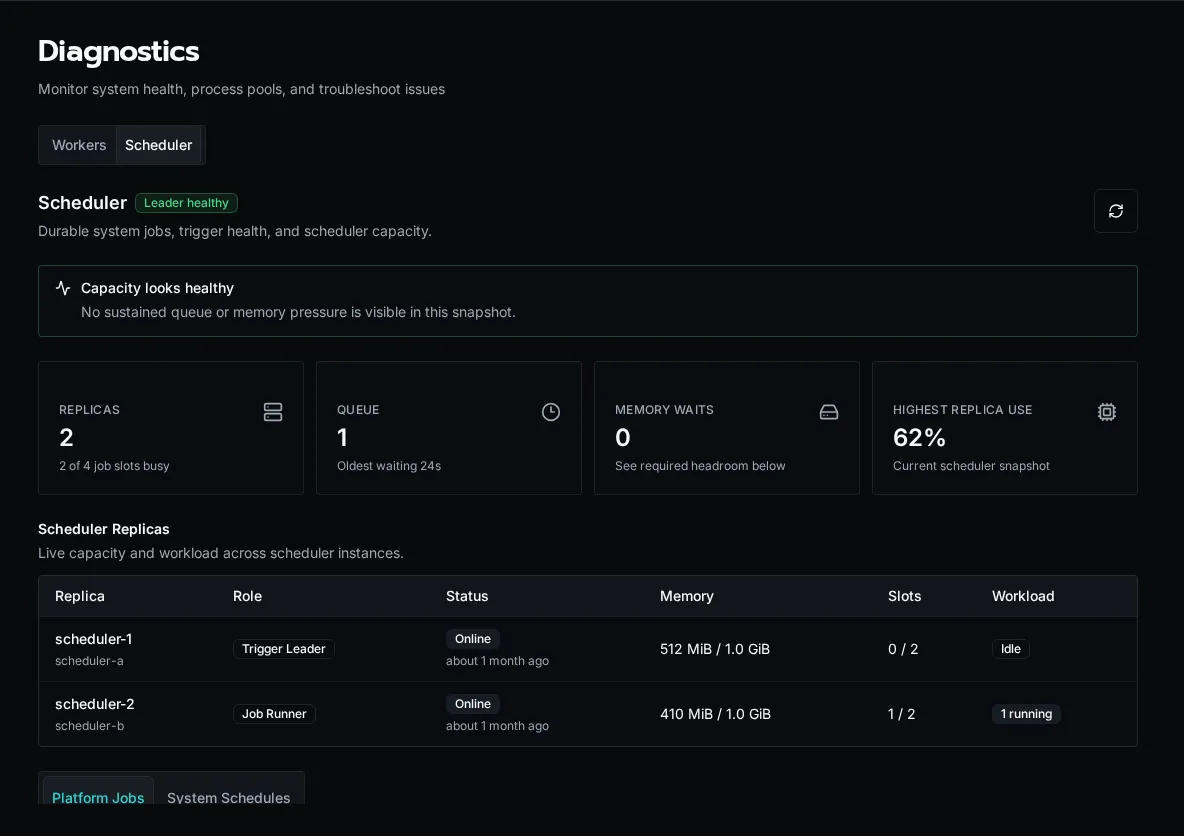This screenshot has height=836, width=1184.
Task: Click the Slots column header
Action: [x=905, y=596]
